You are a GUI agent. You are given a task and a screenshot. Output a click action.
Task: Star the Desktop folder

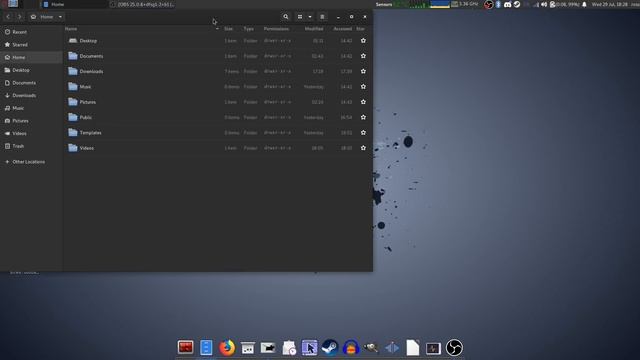363,40
